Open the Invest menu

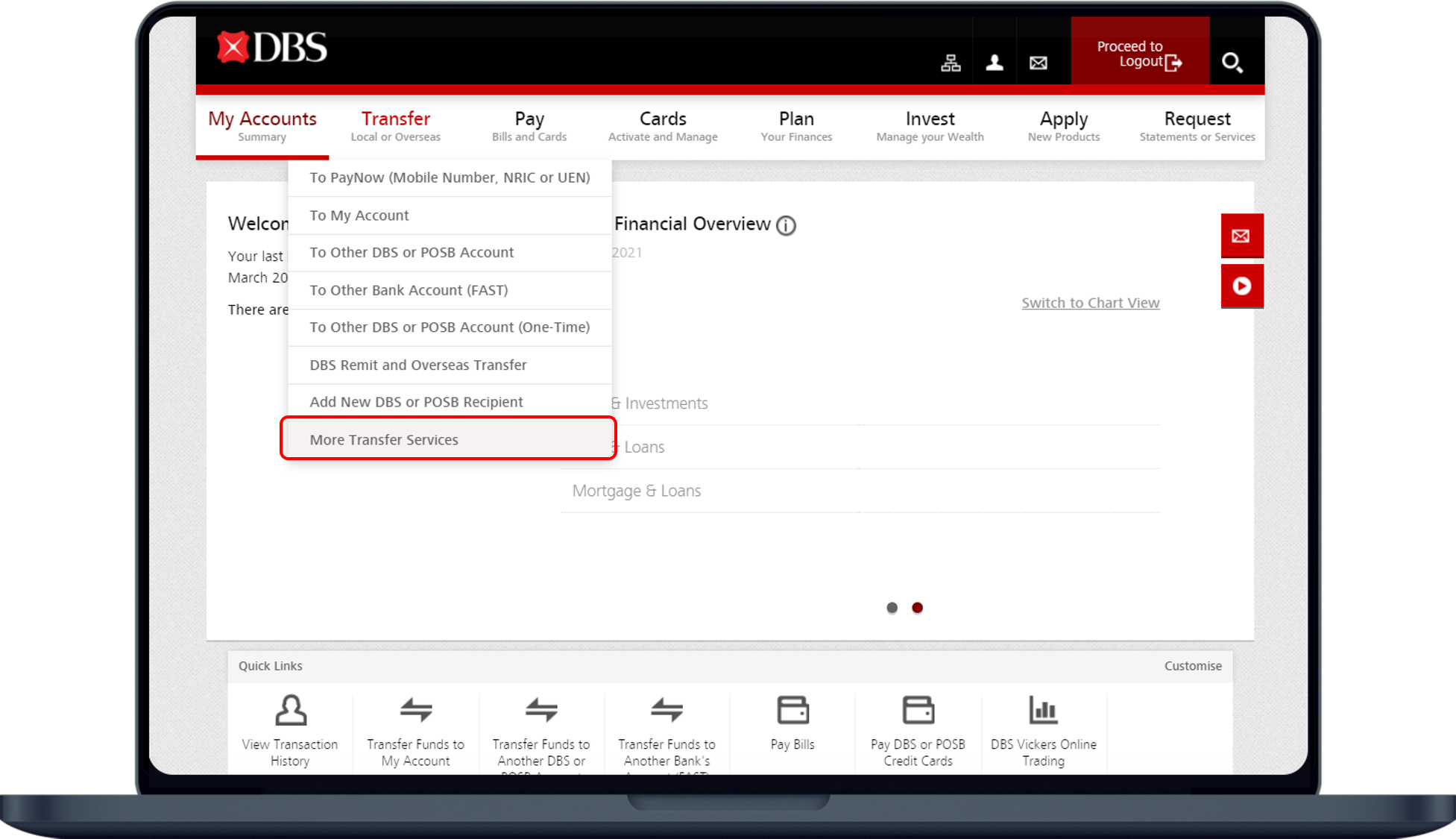[930, 126]
